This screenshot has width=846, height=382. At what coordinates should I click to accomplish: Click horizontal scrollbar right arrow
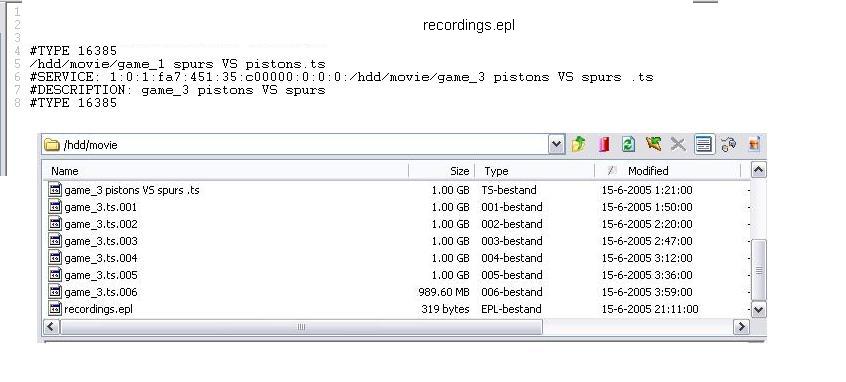[741, 326]
